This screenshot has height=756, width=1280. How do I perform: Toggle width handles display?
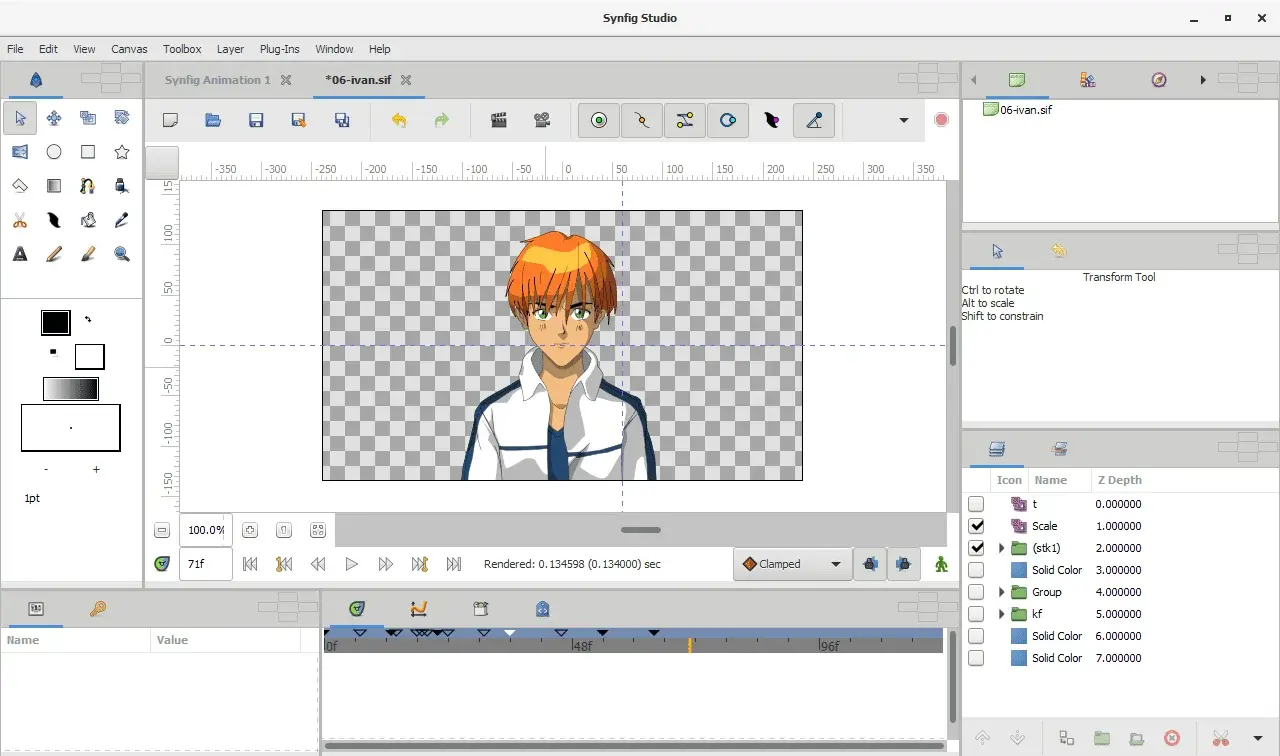[x=771, y=120]
